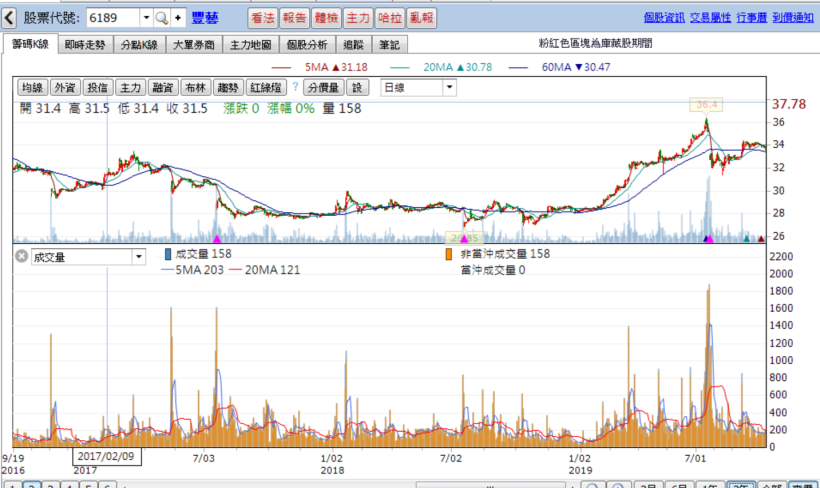820x488 pixels.
Task: Click the 2017/02/09 date cursor label
Action: coord(106,456)
